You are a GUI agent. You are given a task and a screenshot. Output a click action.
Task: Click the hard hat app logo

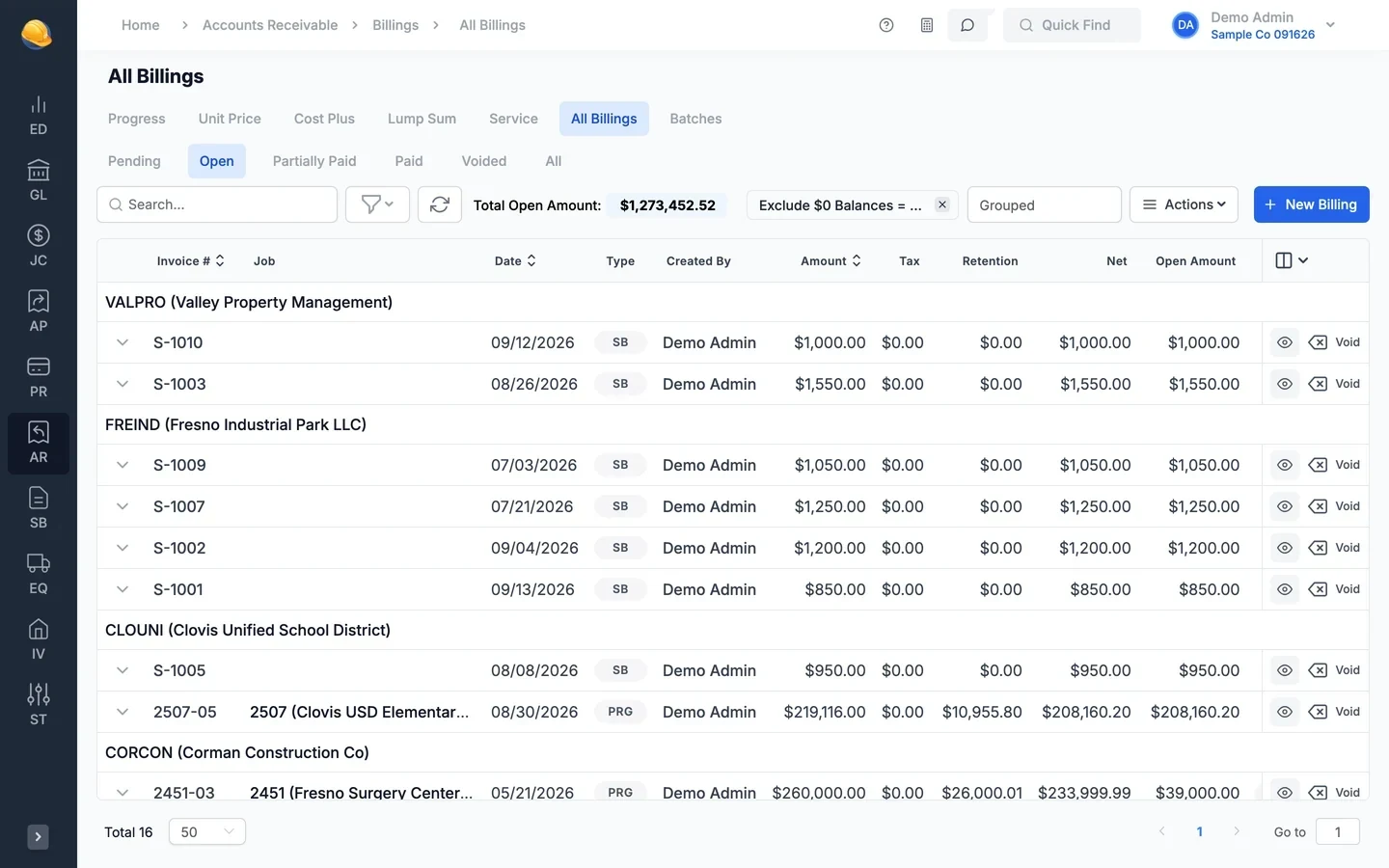coord(37,34)
